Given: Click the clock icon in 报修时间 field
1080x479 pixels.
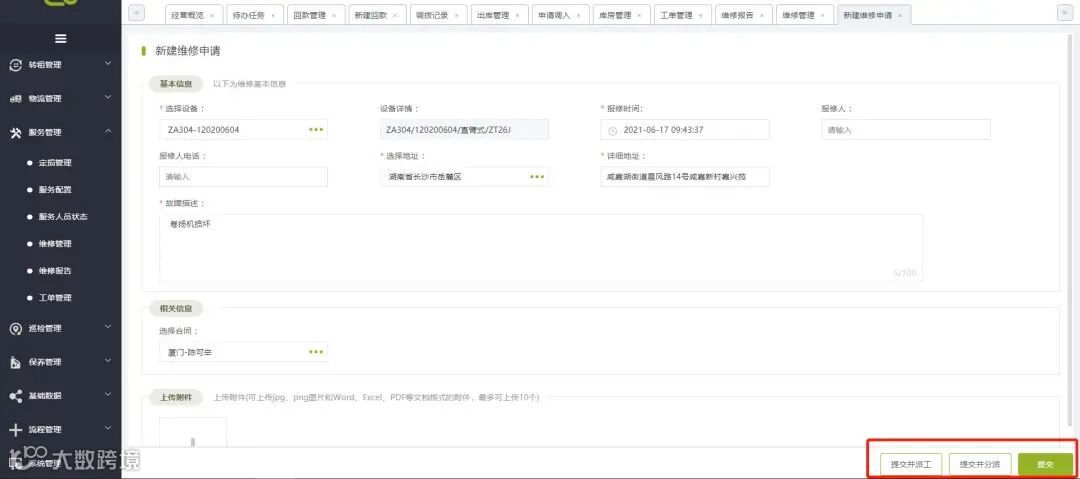Looking at the screenshot, I should [612, 130].
